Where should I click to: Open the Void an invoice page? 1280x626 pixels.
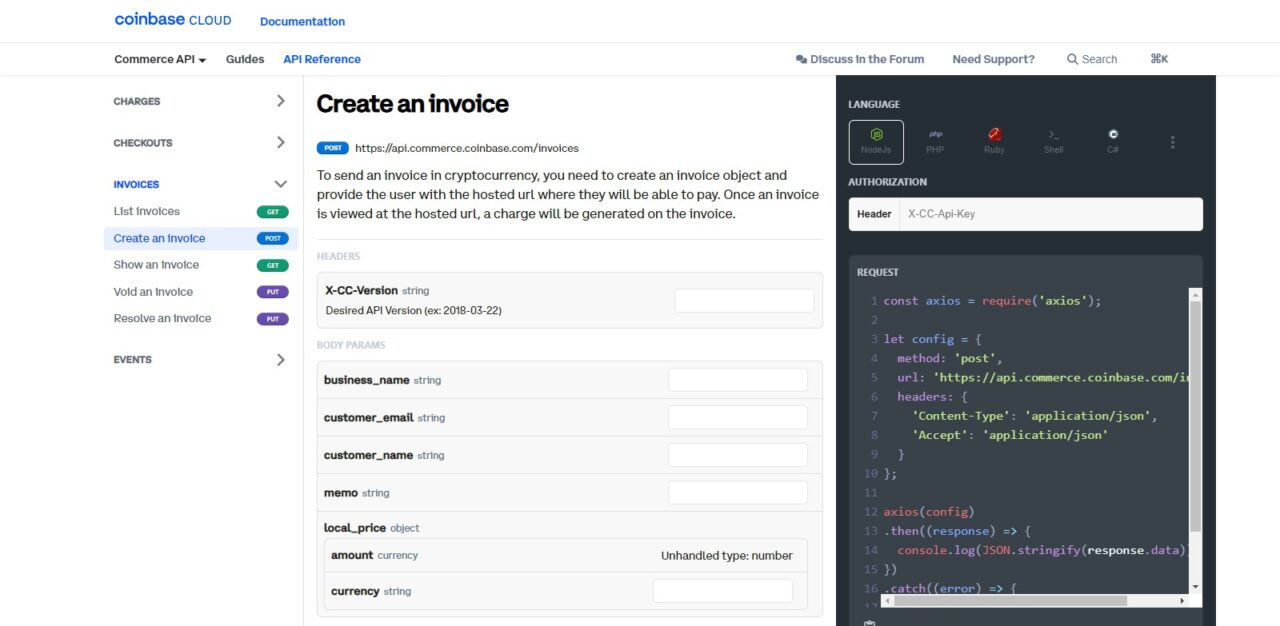pos(153,292)
